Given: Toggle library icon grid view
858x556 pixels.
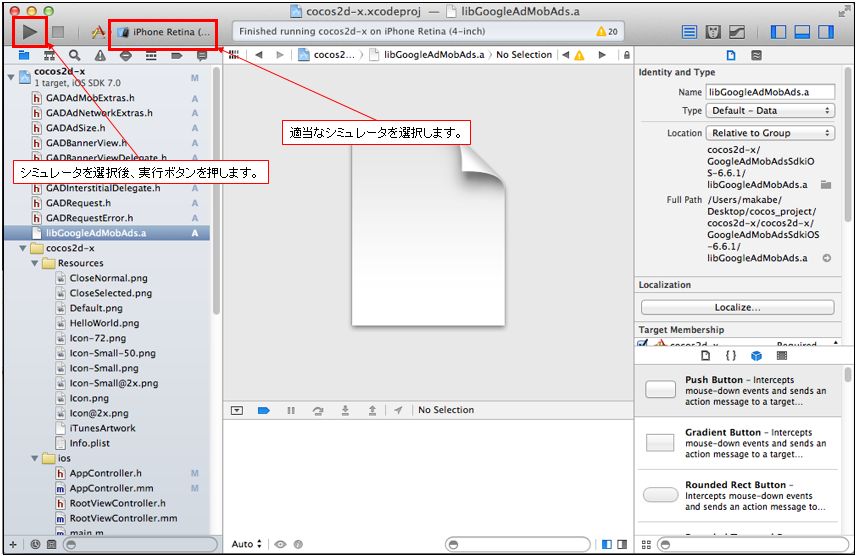Looking at the screenshot, I should point(646,545).
